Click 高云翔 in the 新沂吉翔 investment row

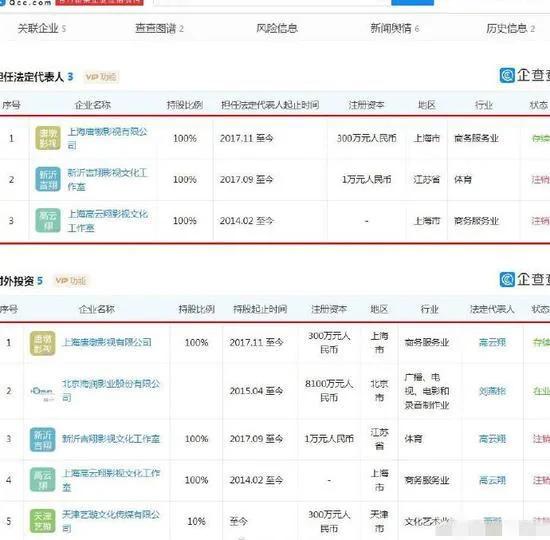tap(492, 439)
